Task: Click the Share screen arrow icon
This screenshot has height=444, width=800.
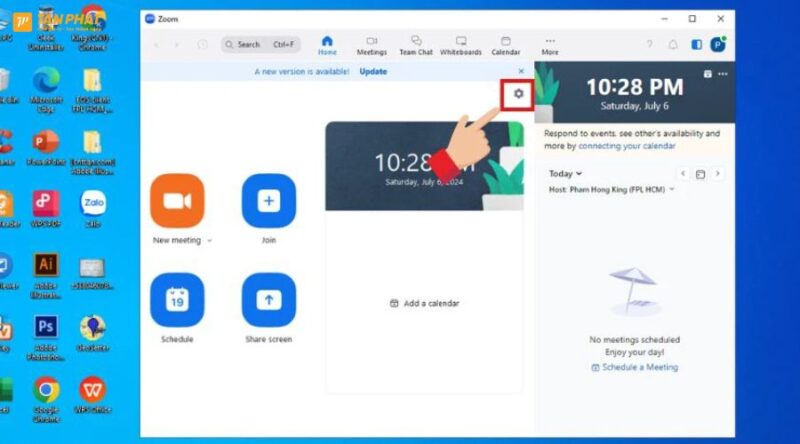Action: tap(268, 300)
